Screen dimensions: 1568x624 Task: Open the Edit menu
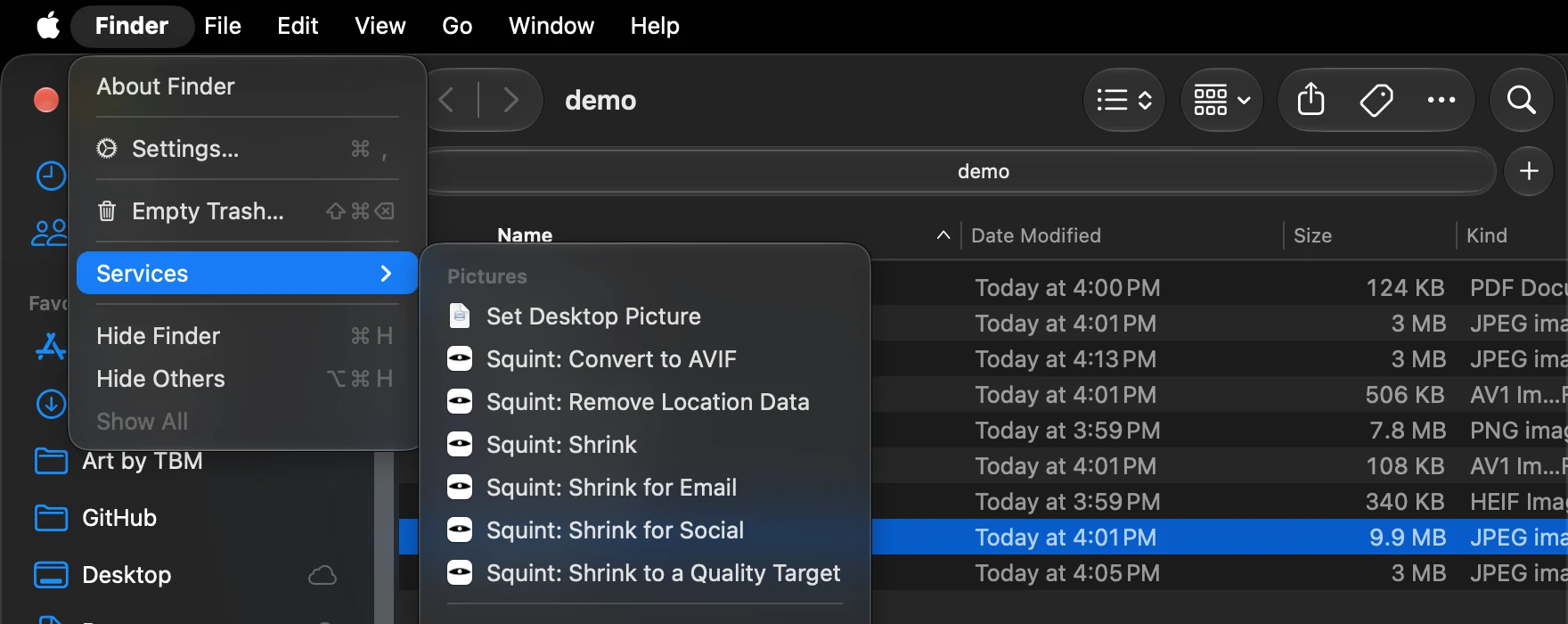298,26
